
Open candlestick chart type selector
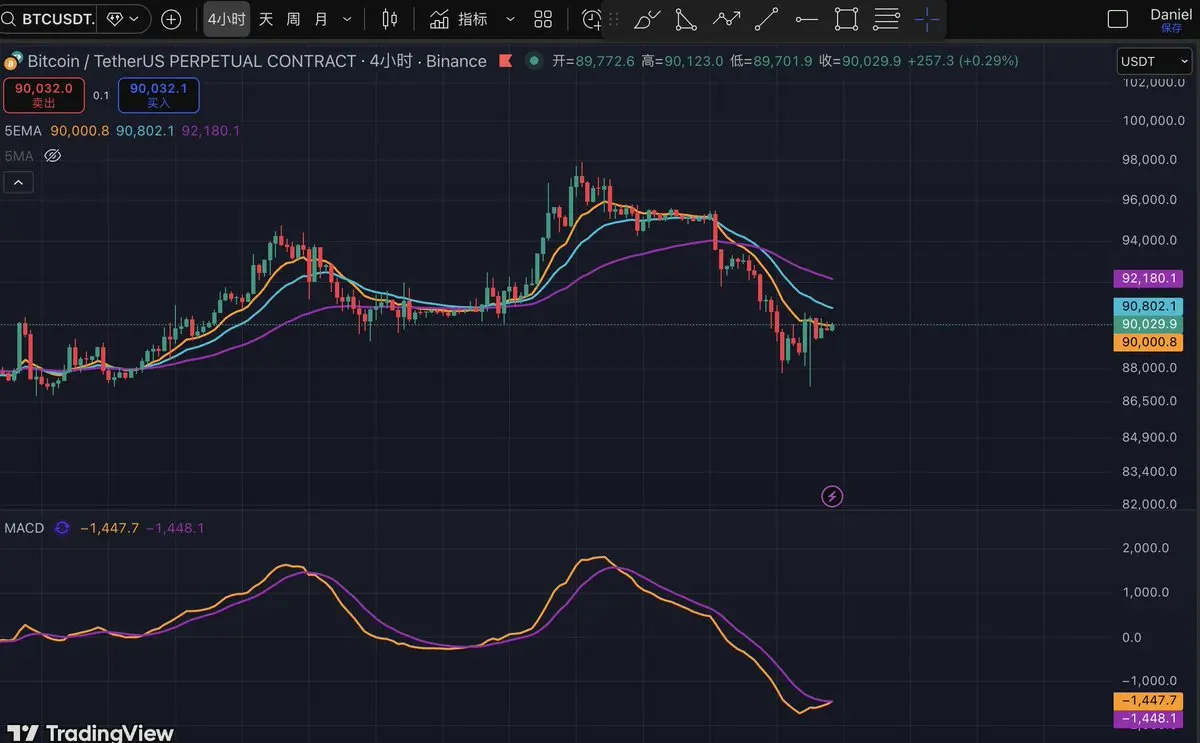pos(390,19)
